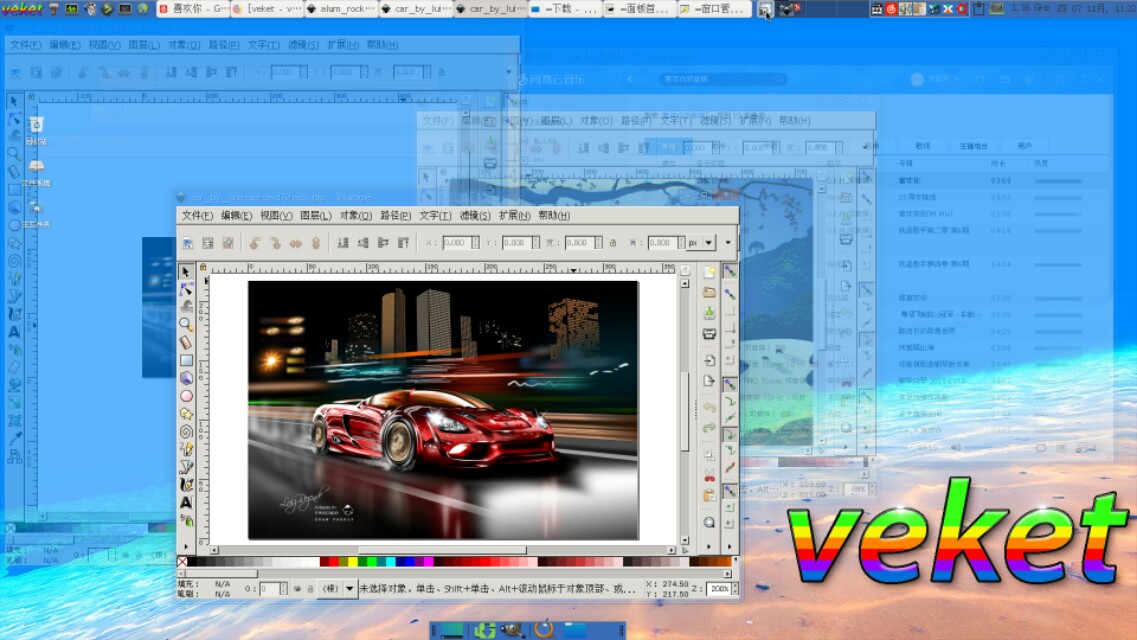Select the Ellipse circle tool
This screenshot has height=640, width=1137.
186,396
